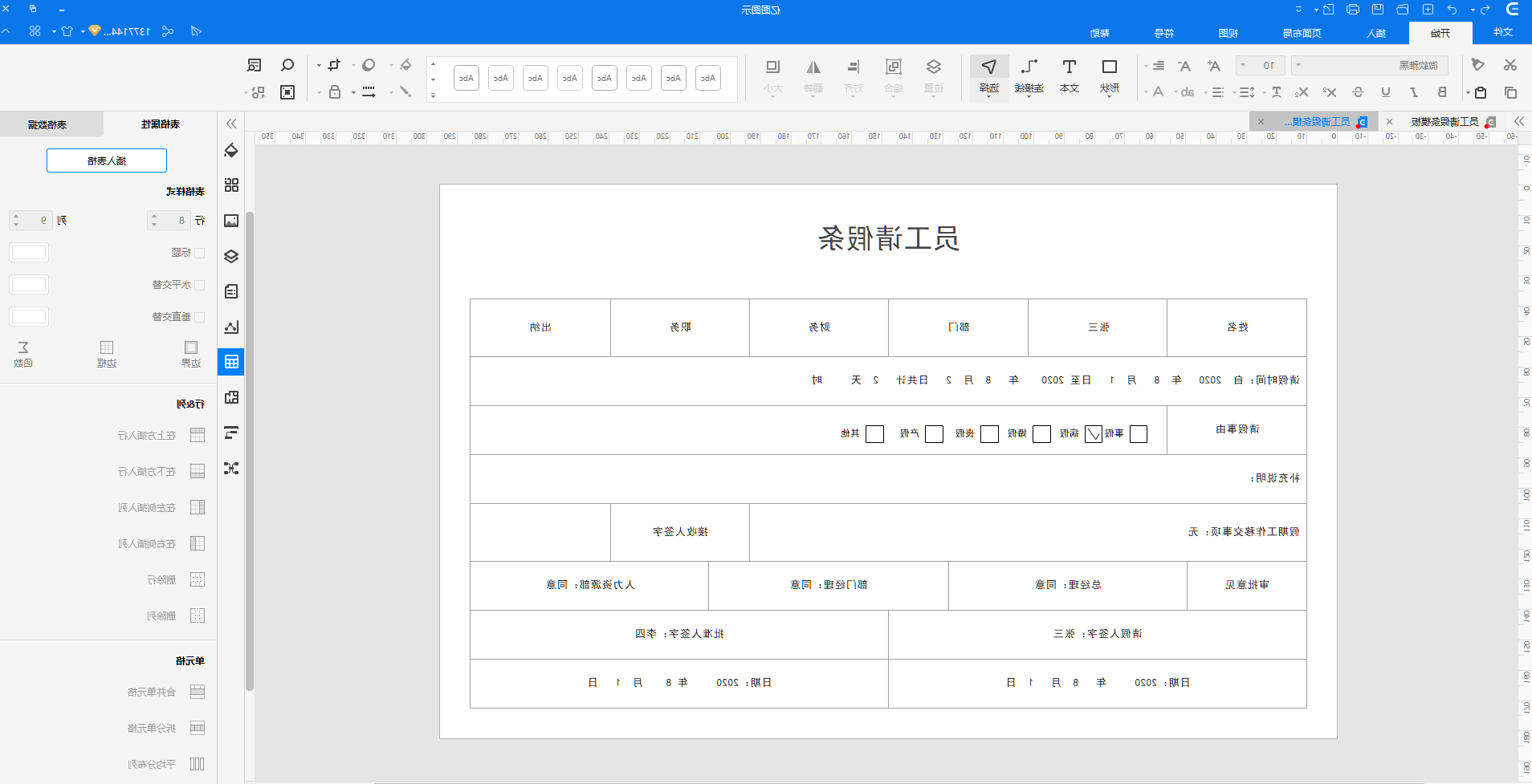Select the 选择 pointer tool

pos(989,77)
